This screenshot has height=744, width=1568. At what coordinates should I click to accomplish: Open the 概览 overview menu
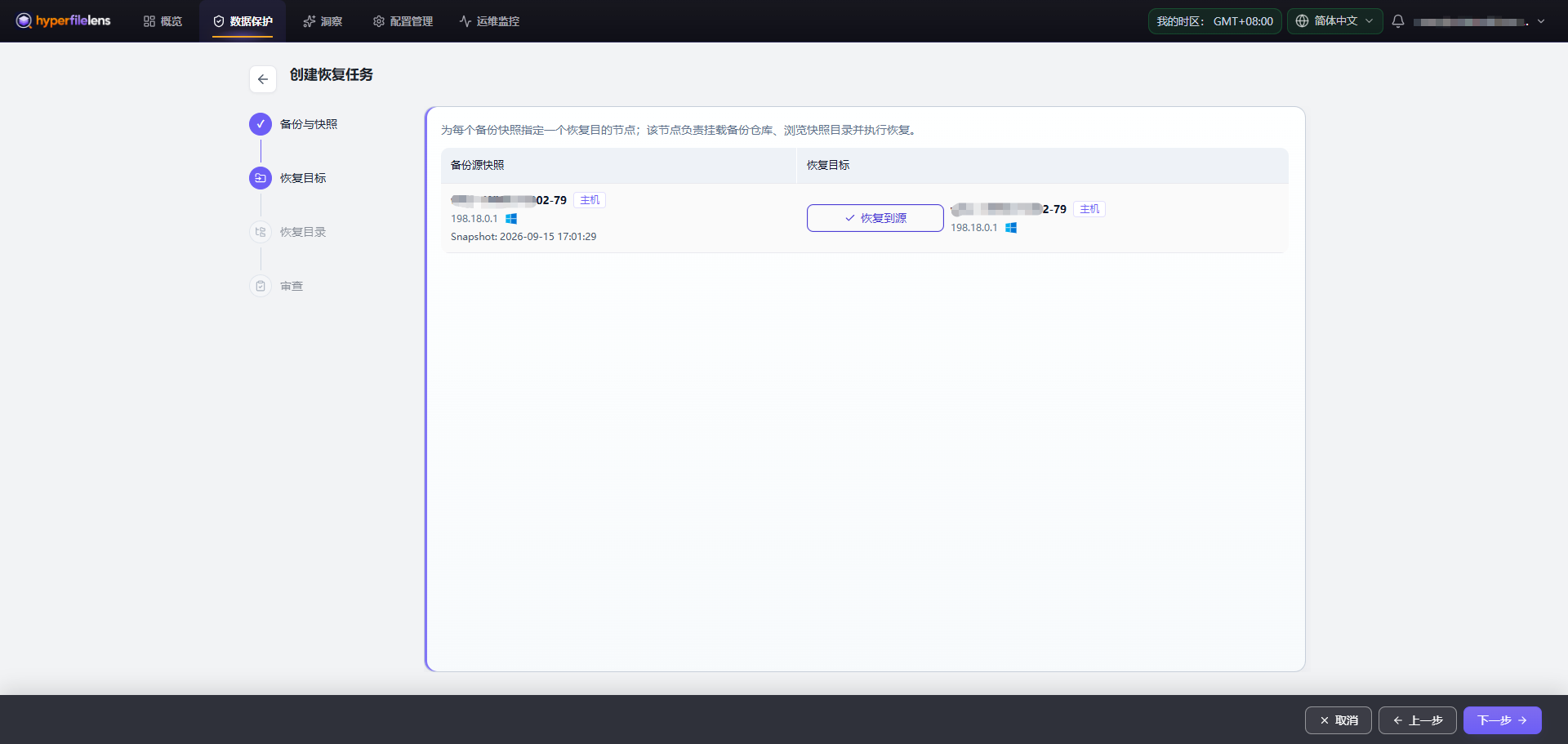[163, 21]
